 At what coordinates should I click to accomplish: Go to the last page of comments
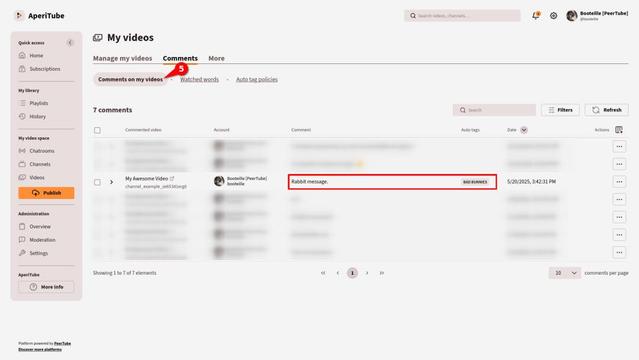point(382,273)
